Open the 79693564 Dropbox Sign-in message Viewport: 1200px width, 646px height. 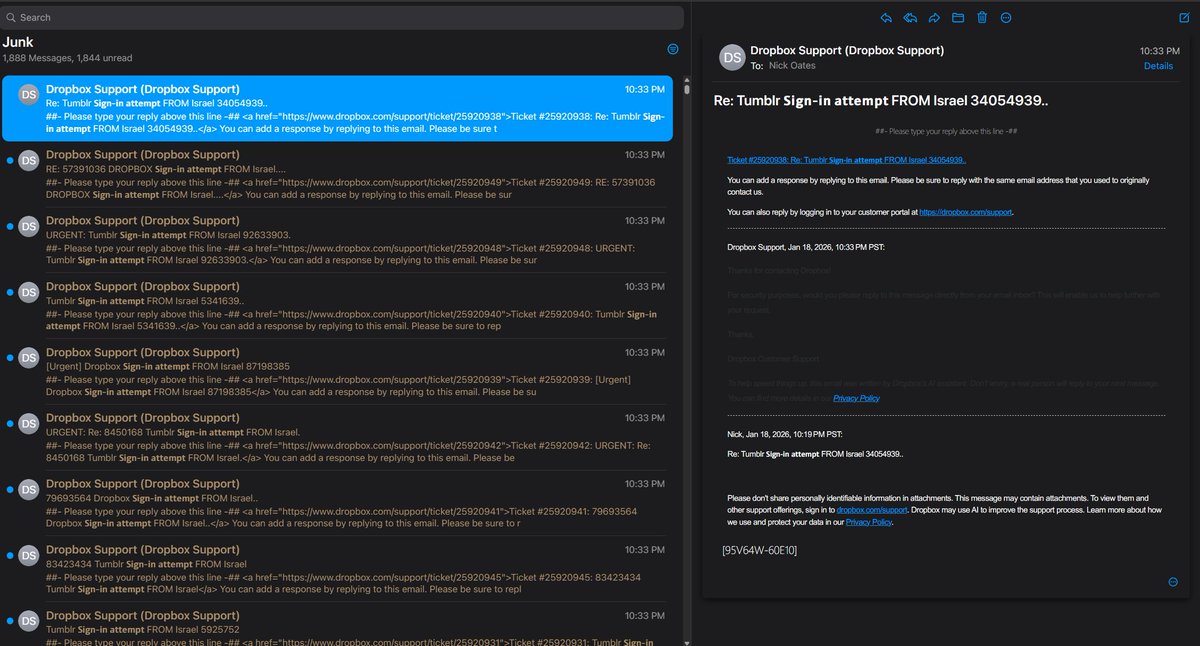pyautogui.click(x=337, y=503)
